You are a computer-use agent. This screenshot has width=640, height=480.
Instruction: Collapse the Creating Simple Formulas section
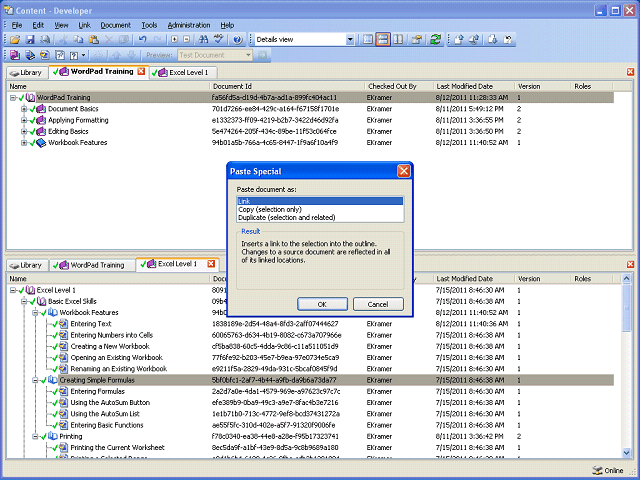(x=36, y=380)
